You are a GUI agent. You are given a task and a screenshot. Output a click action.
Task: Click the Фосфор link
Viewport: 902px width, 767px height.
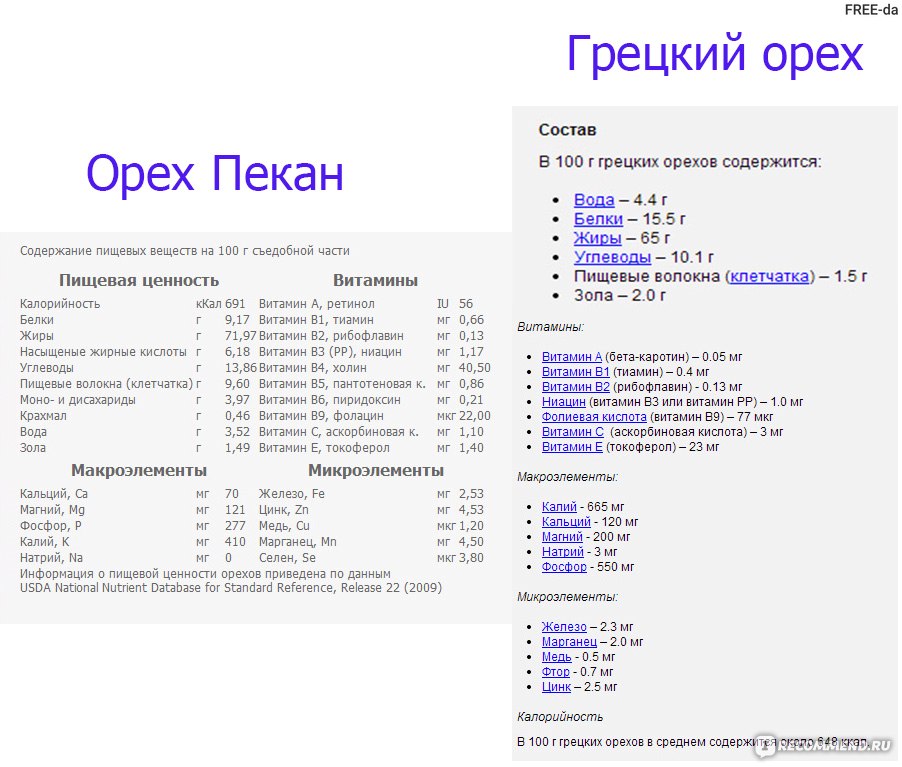pyautogui.click(x=564, y=566)
